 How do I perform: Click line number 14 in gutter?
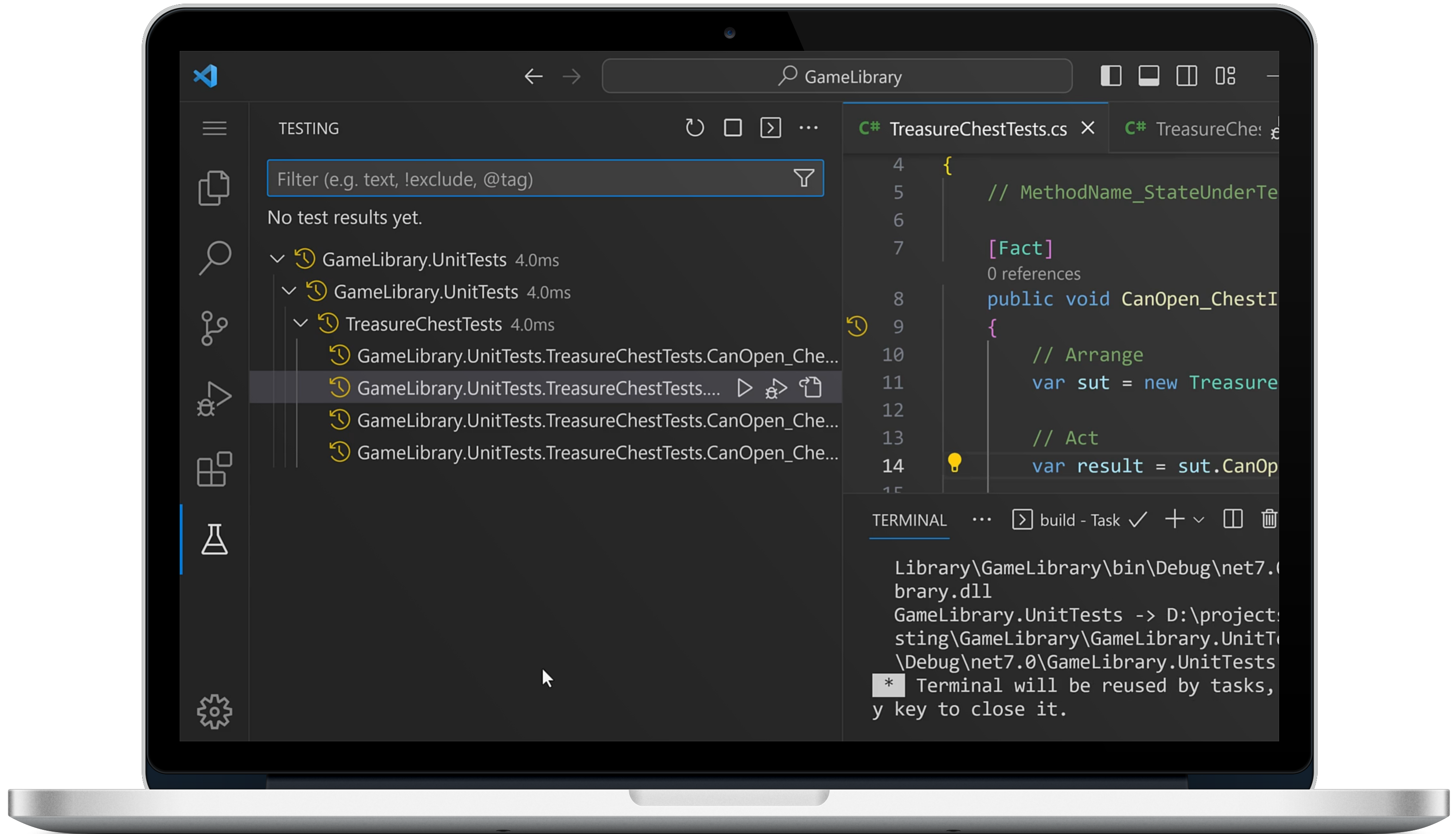click(893, 466)
